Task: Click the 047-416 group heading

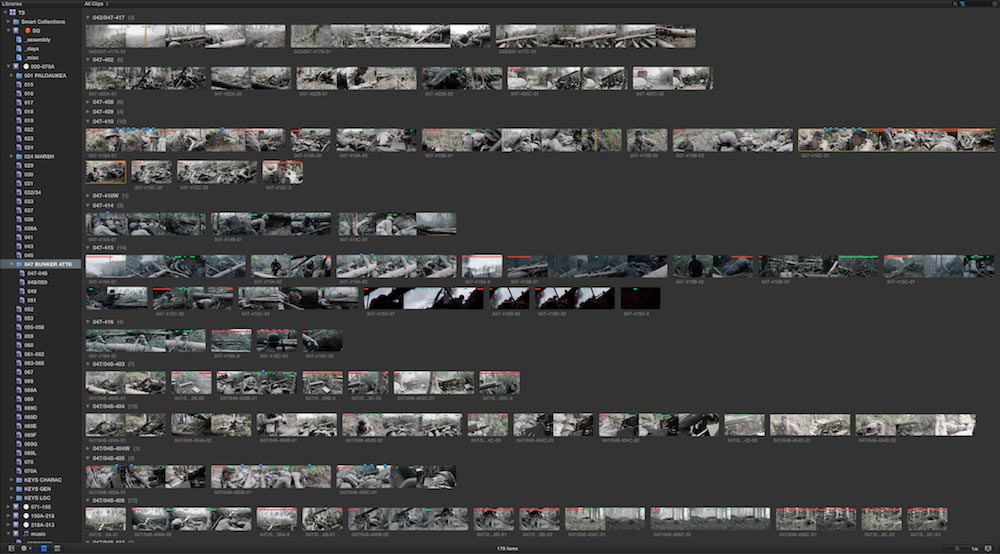Action: click(x=103, y=322)
